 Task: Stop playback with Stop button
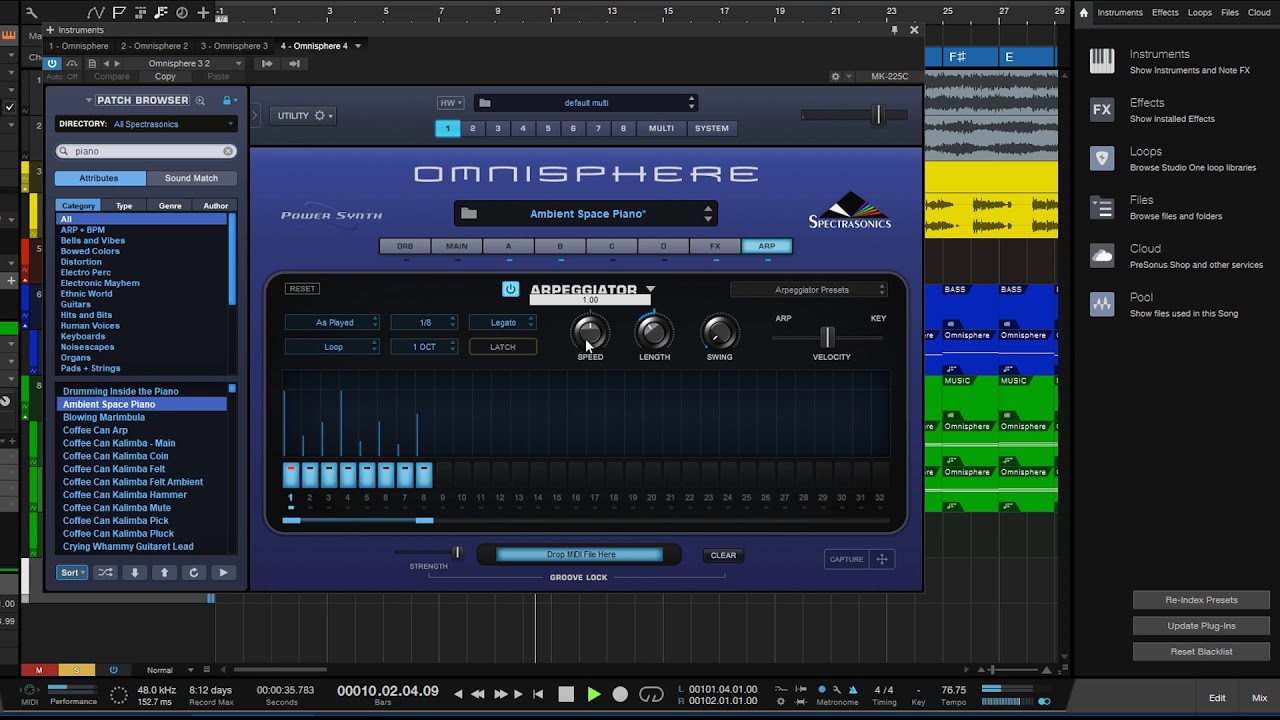pyautogui.click(x=566, y=694)
